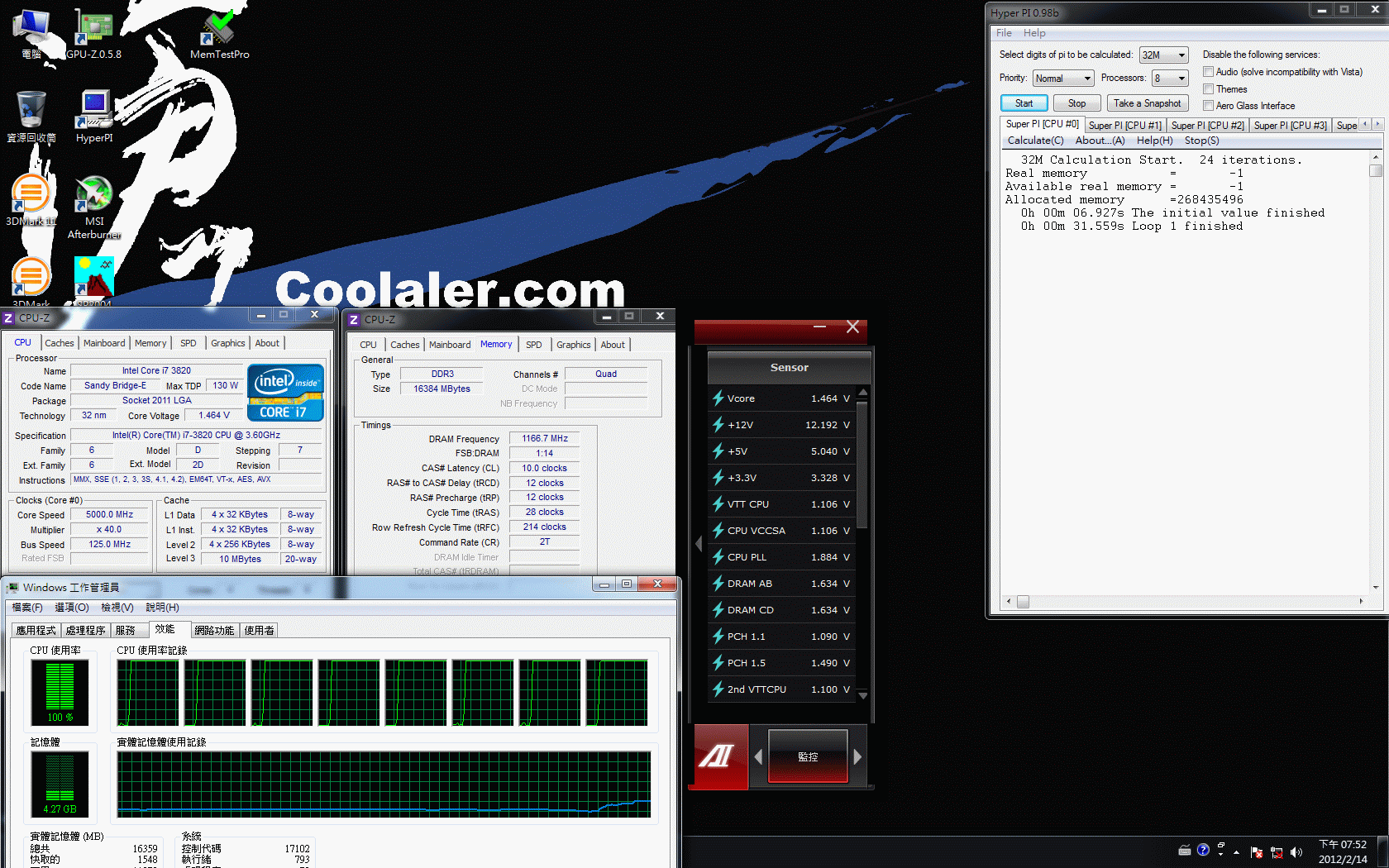
Task: Launch the MSI Afterburner desktop shortcut
Action: 94,207
